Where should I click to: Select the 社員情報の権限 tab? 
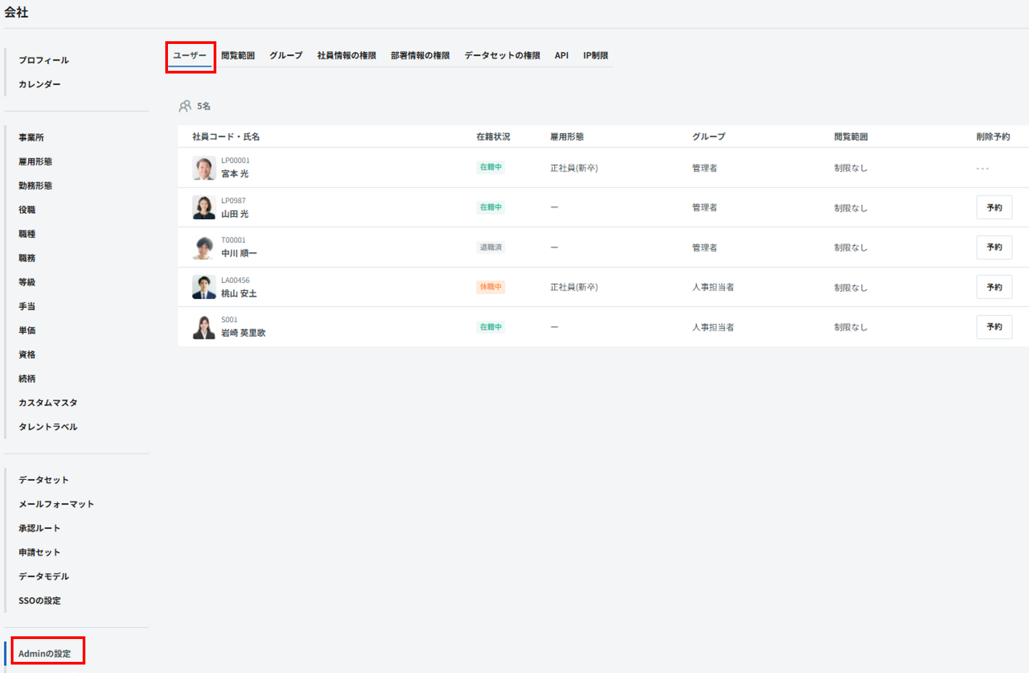tap(346, 56)
